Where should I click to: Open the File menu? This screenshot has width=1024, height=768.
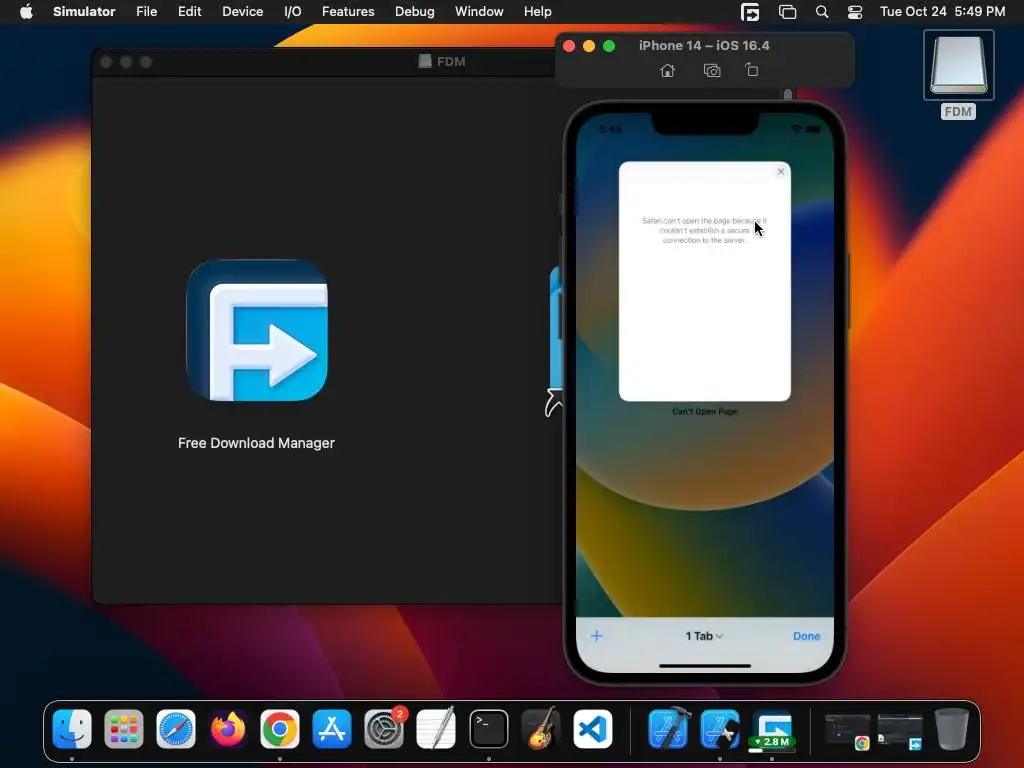coord(146,12)
